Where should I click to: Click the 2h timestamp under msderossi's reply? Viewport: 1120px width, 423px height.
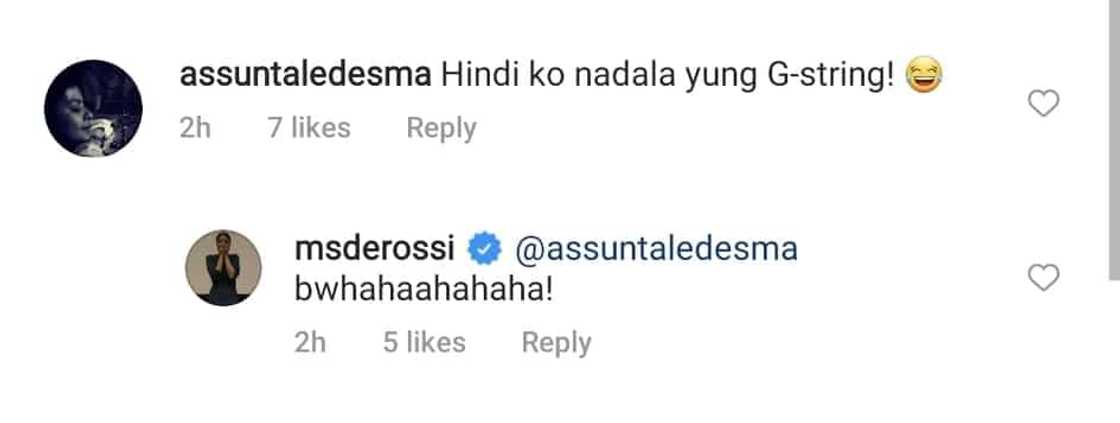click(x=310, y=343)
